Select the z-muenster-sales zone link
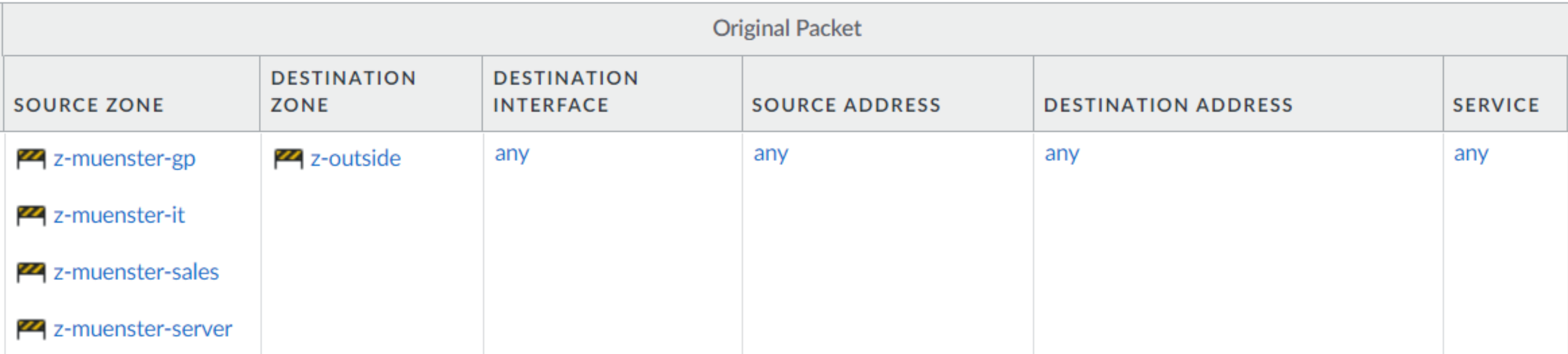 pos(136,272)
